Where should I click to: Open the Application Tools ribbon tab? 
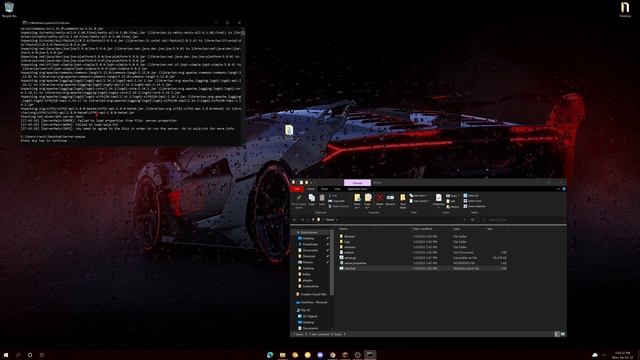357,189
